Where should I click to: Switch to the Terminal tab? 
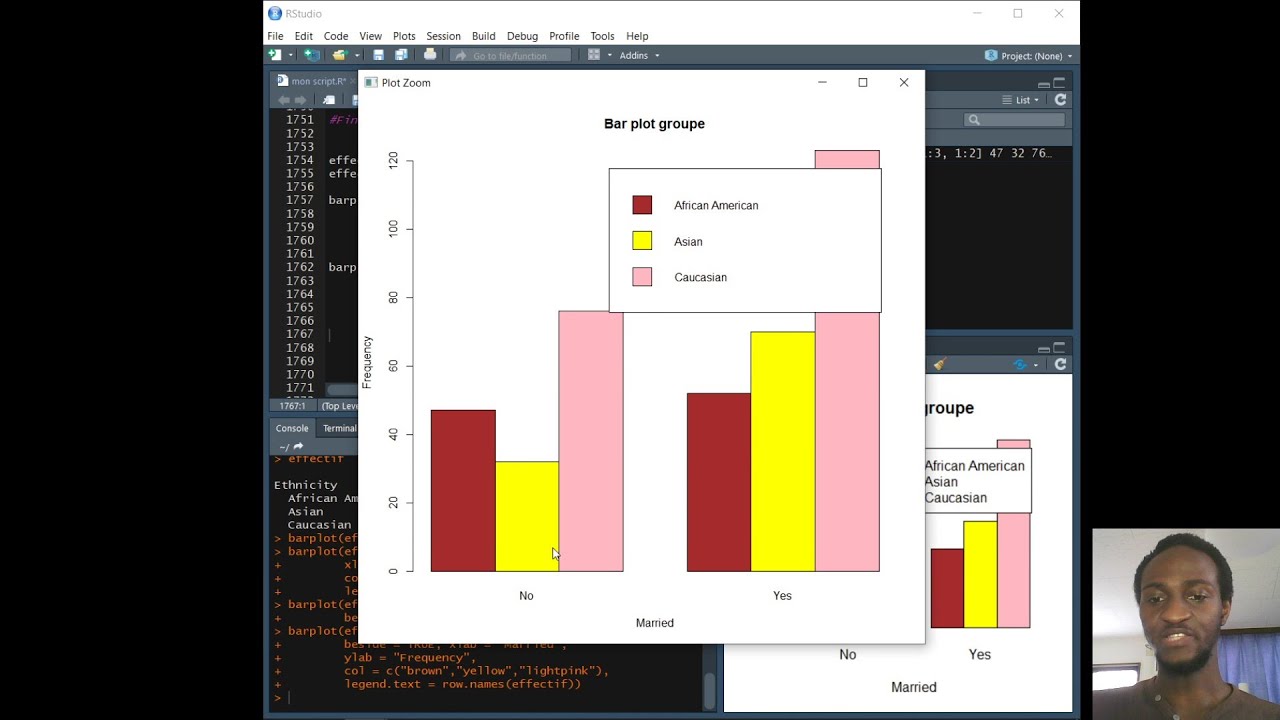[x=340, y=428]
